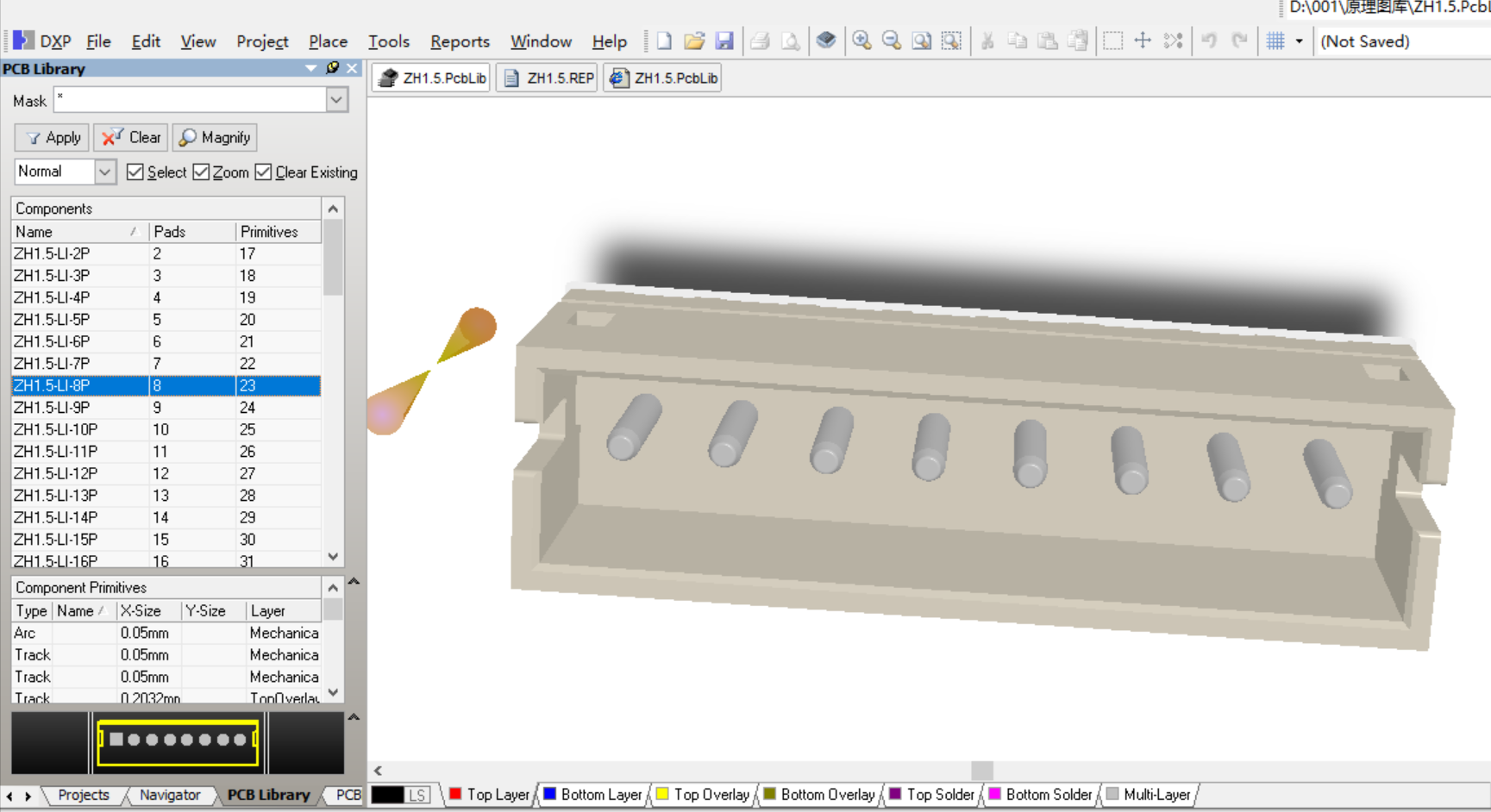Click the Move Selection cross icon
The image size is (1491, 812).
(1143, 41)
